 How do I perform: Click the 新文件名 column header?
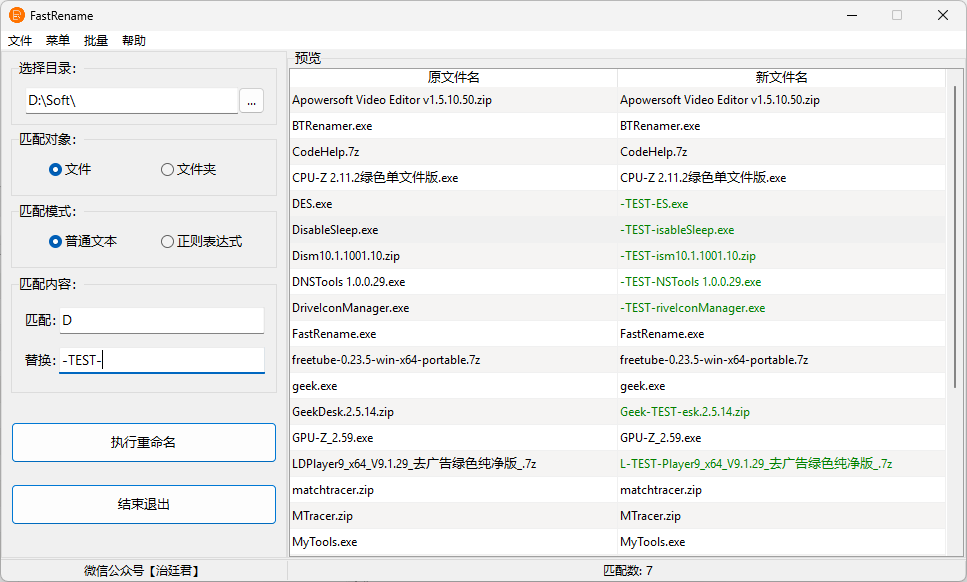point(781,78)
